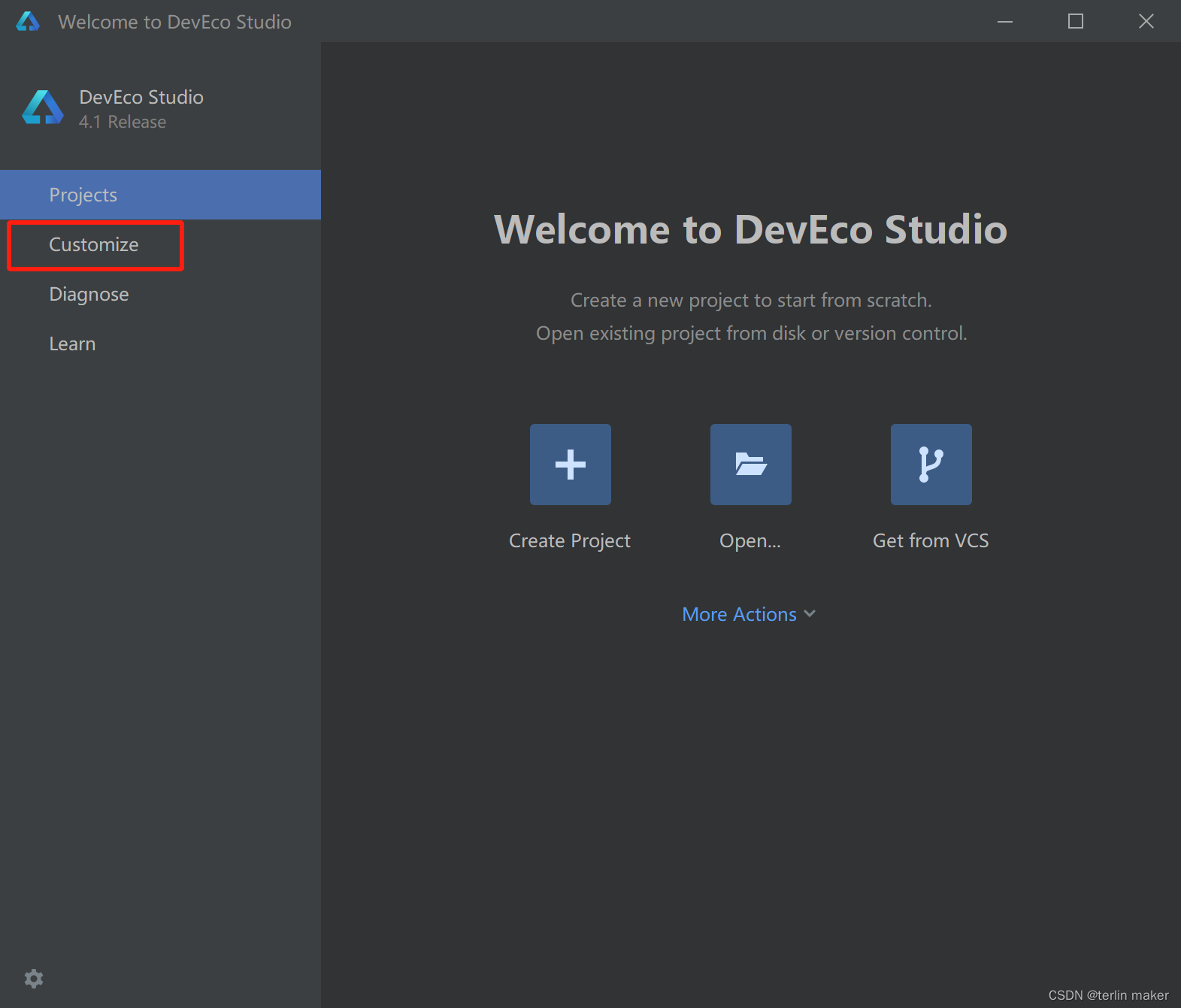The image size is (1181, 1008).
Task: Click the 'DevEco Studio' product name in the sidebar
Action: point(141,97)
